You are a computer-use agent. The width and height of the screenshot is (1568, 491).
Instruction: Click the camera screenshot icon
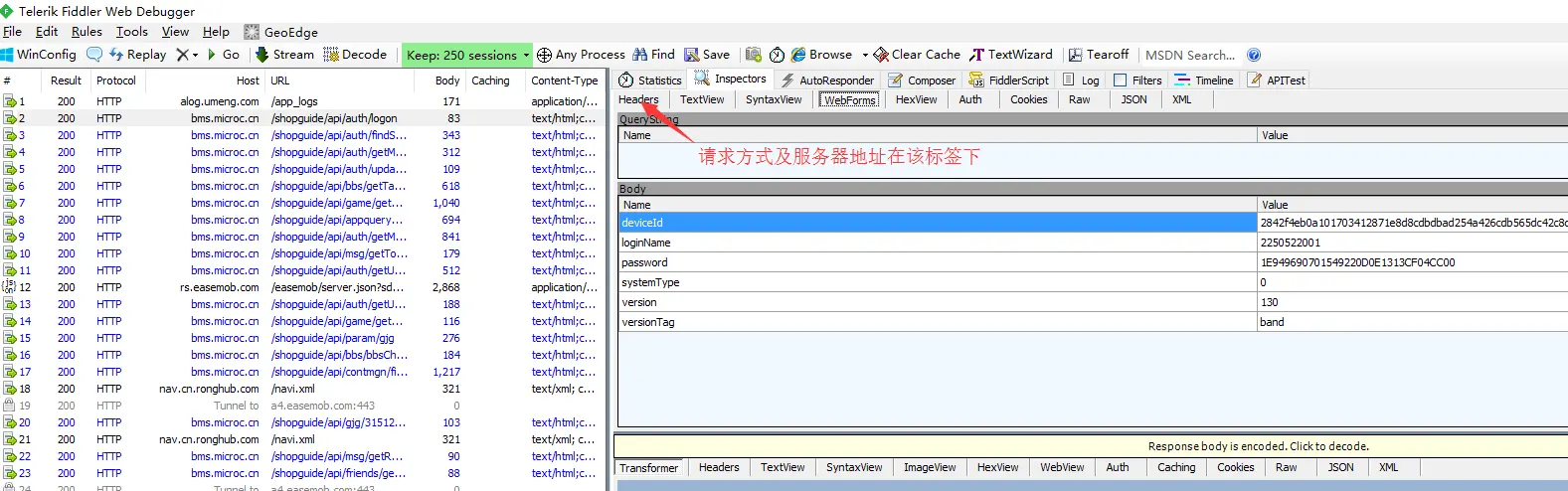(754, 55)
